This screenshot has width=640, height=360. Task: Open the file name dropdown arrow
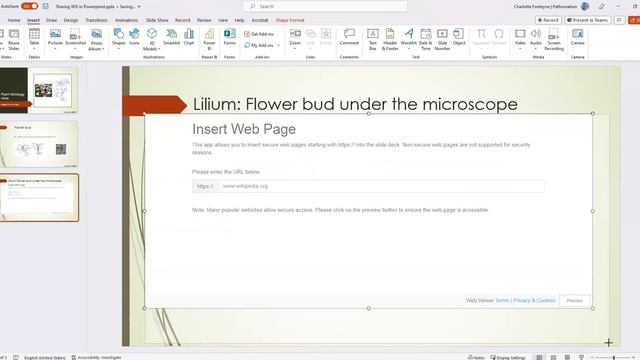139,7
